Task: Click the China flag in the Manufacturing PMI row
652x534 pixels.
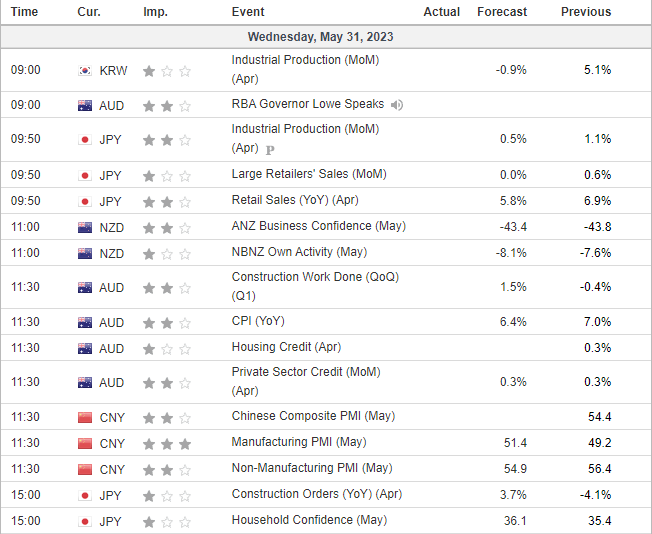Action: pos(85,444)
